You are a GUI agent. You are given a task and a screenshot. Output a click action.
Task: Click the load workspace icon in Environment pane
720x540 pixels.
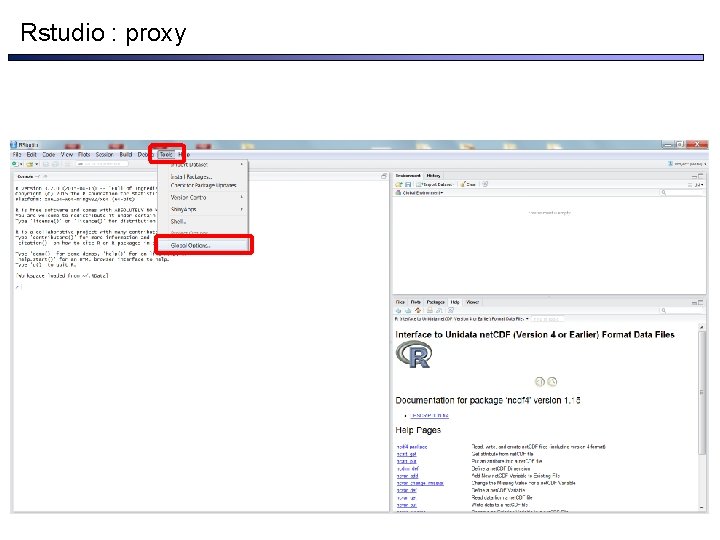399,184
